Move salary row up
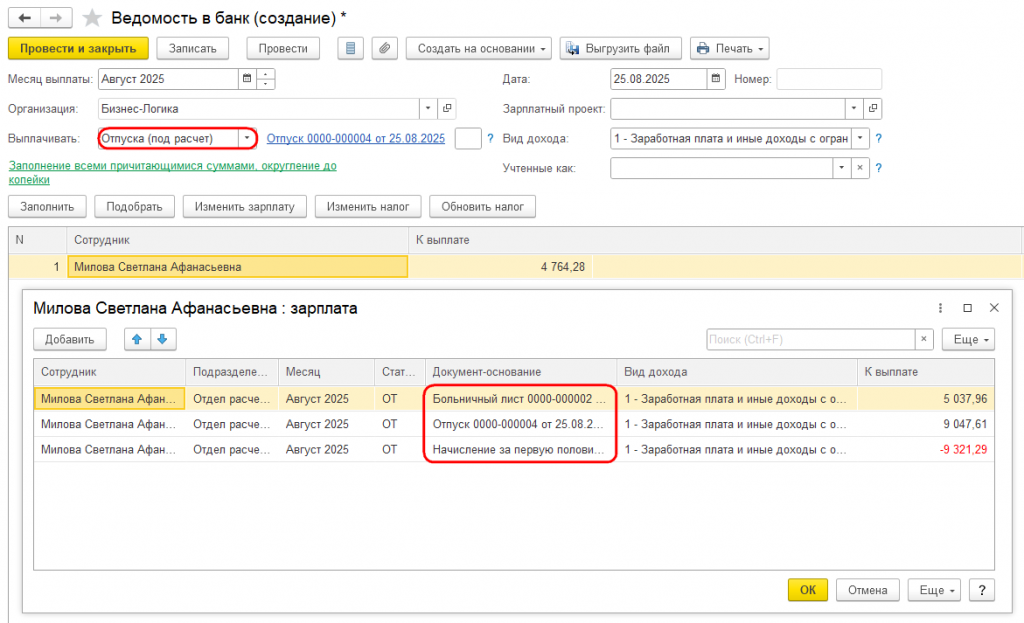The height and width of the screenshot is (623, 1024). click(137, 340)
